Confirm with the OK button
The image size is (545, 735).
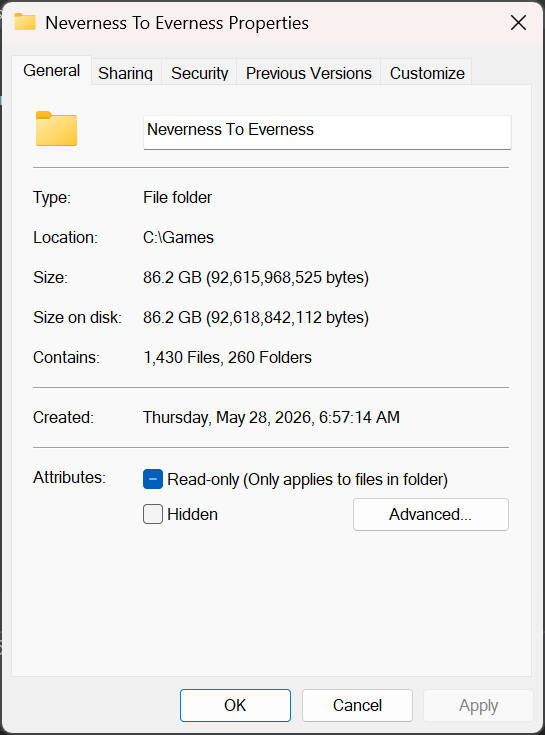point(235,705)
